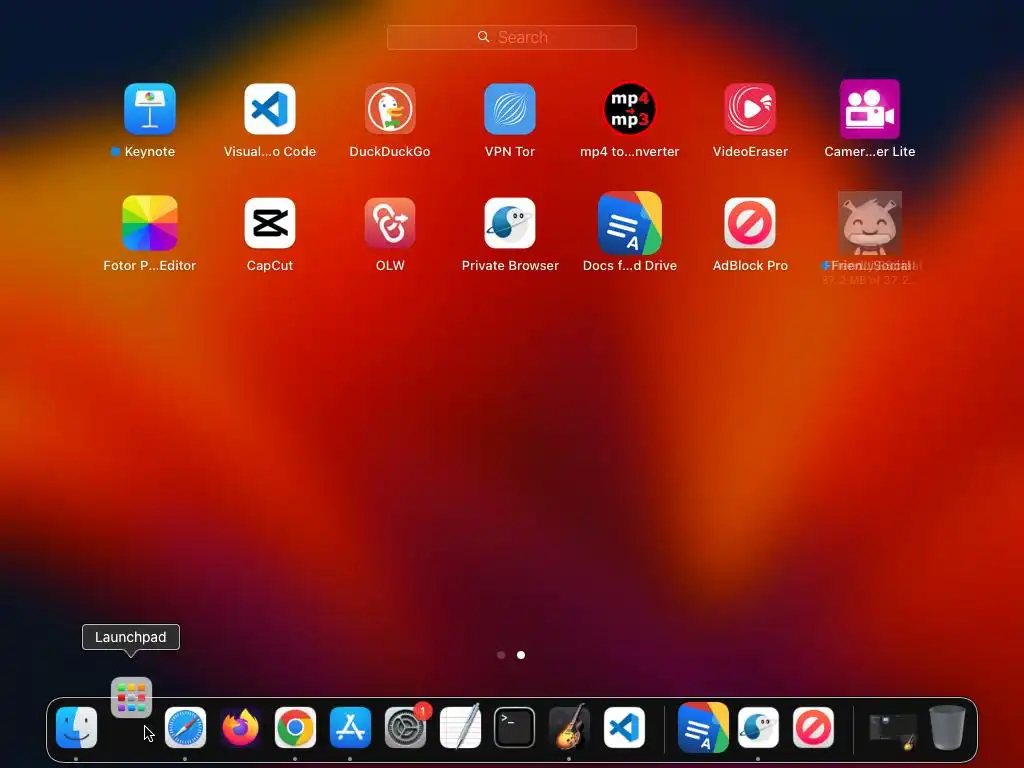Launch the VideoEraser app
Screen dimensions: 1024x768
pos(750,109)
